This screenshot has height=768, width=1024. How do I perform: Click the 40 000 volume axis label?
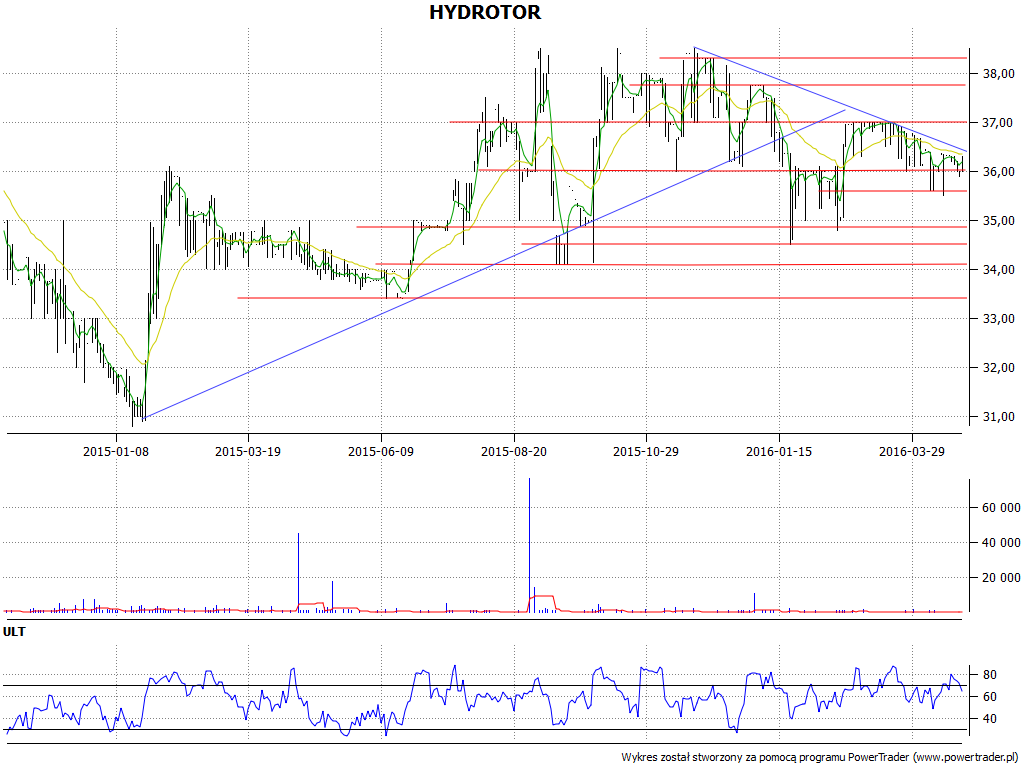coord(1001,543)
